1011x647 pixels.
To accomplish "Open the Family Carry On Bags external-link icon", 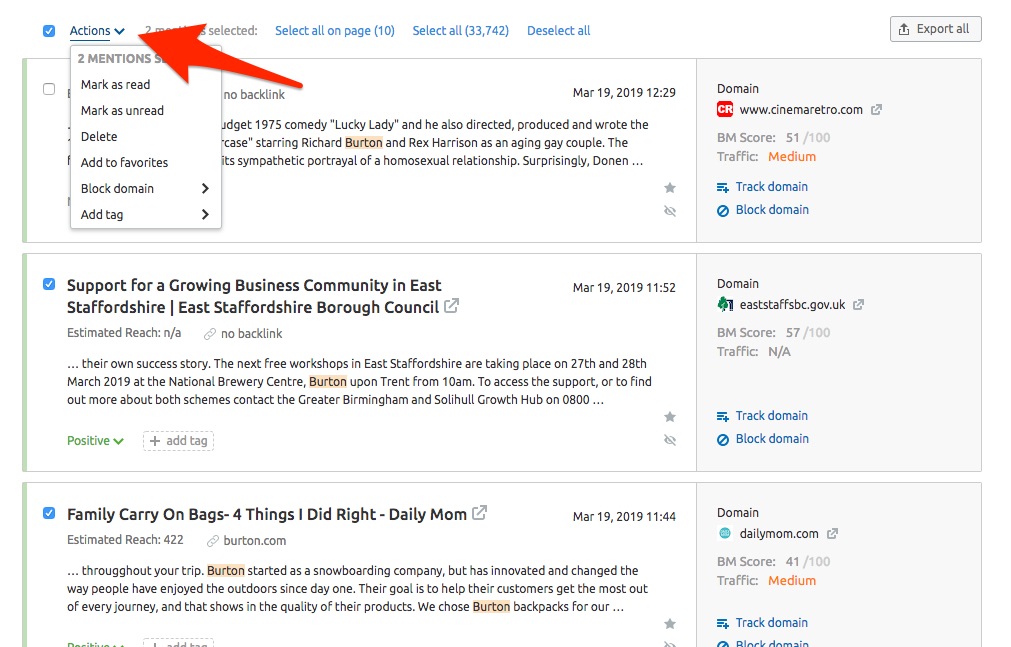I will pos(479,513).
